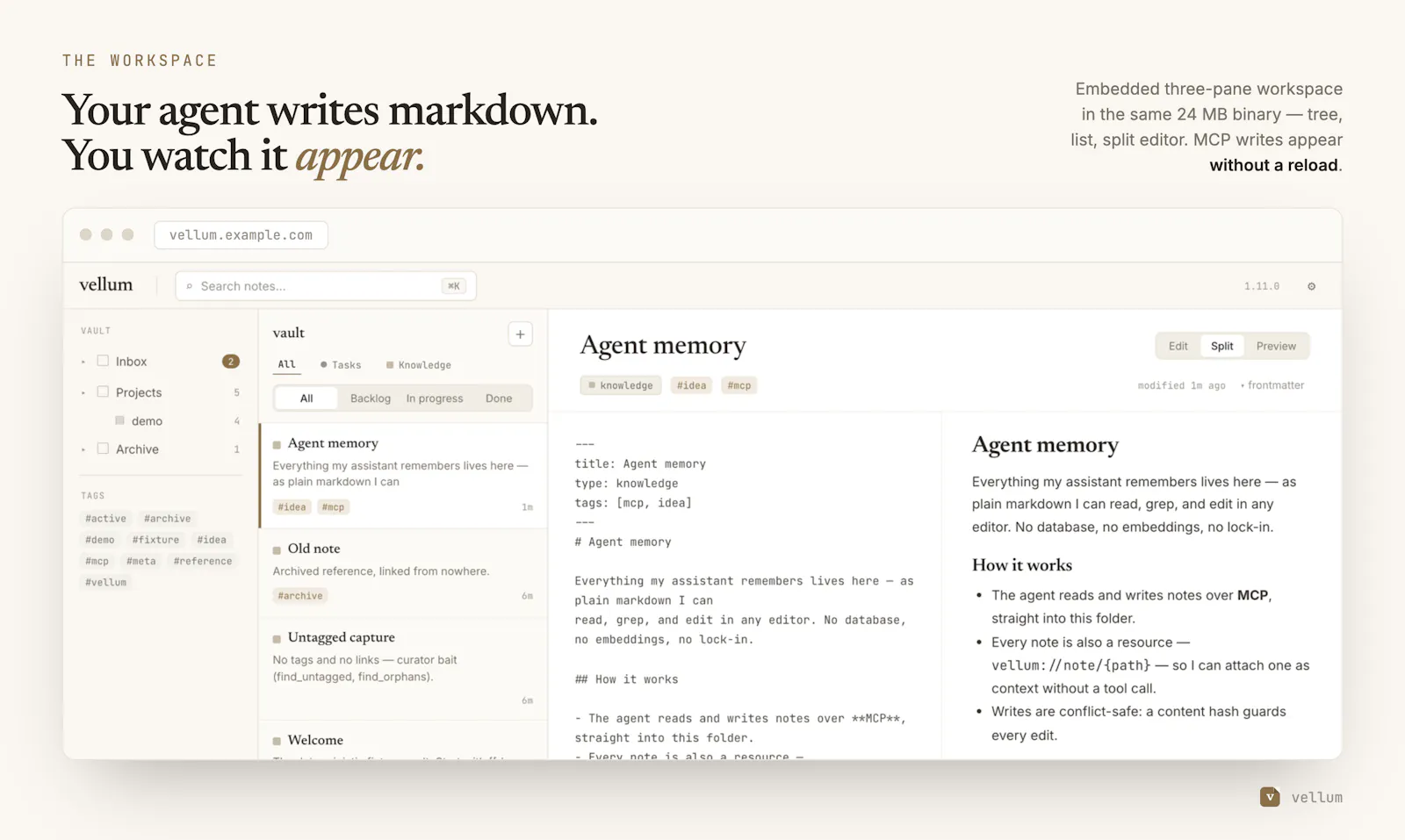Expand the Archive tree arrow
This screenshot has width=1405, height=840.
[83, 449]
